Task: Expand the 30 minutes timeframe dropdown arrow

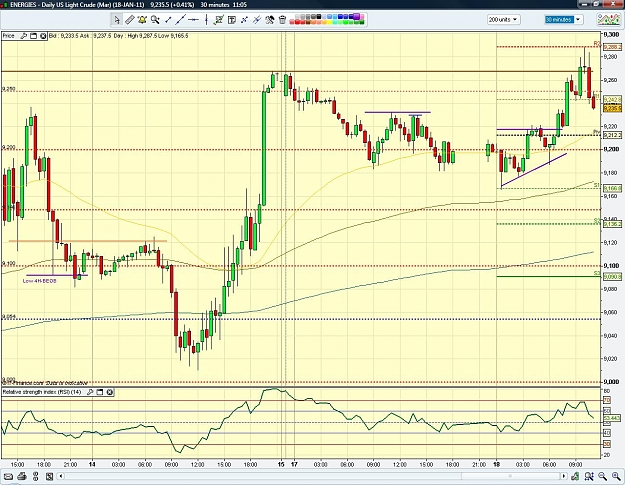Action: point(578,20)
